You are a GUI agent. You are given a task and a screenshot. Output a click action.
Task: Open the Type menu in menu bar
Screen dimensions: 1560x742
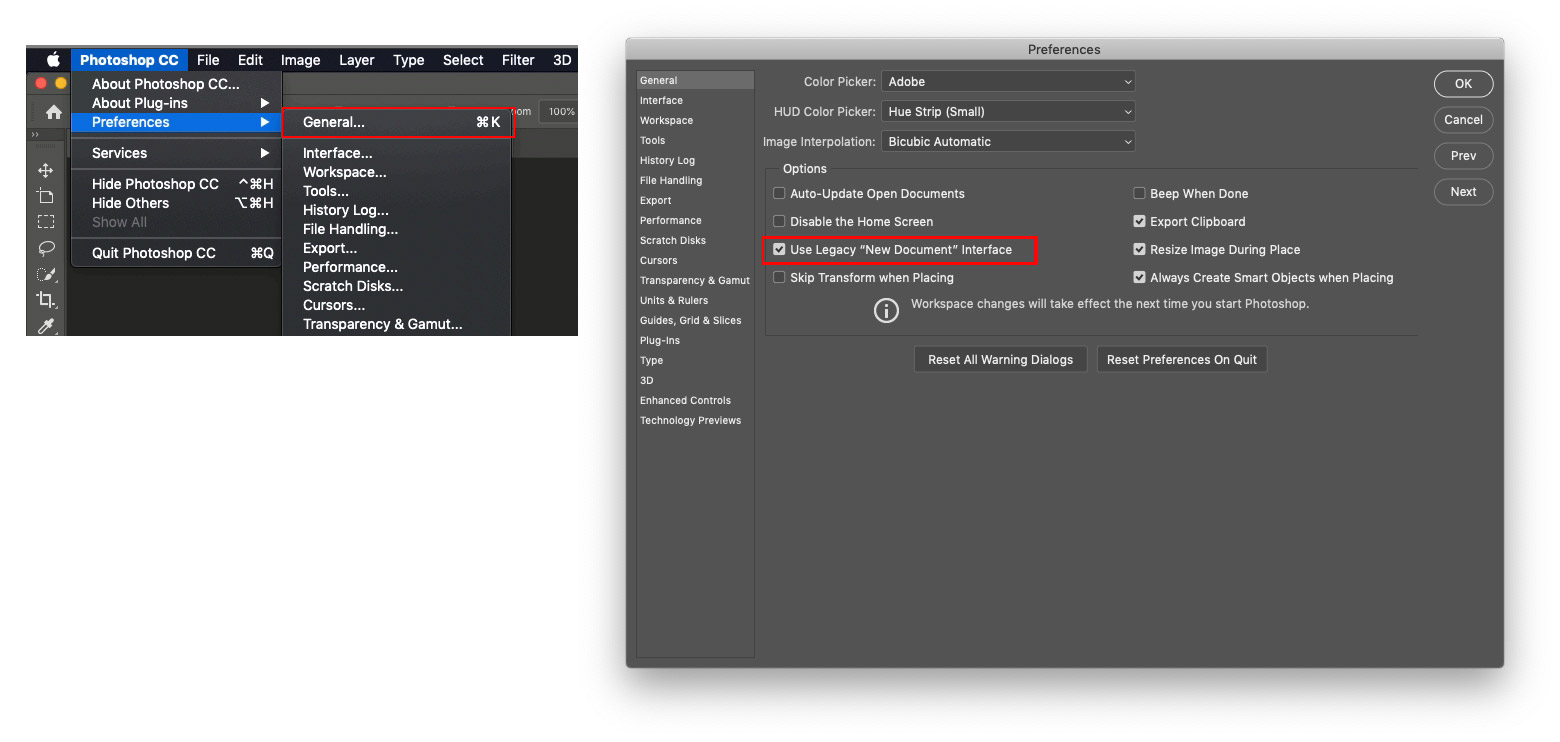point(408,60)
